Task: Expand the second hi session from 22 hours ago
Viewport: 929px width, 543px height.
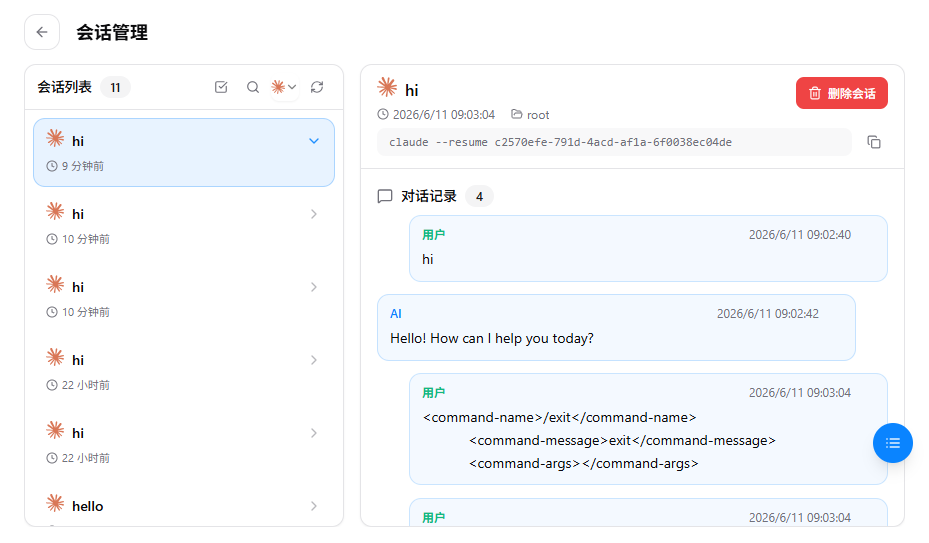Action: (314, 433)
